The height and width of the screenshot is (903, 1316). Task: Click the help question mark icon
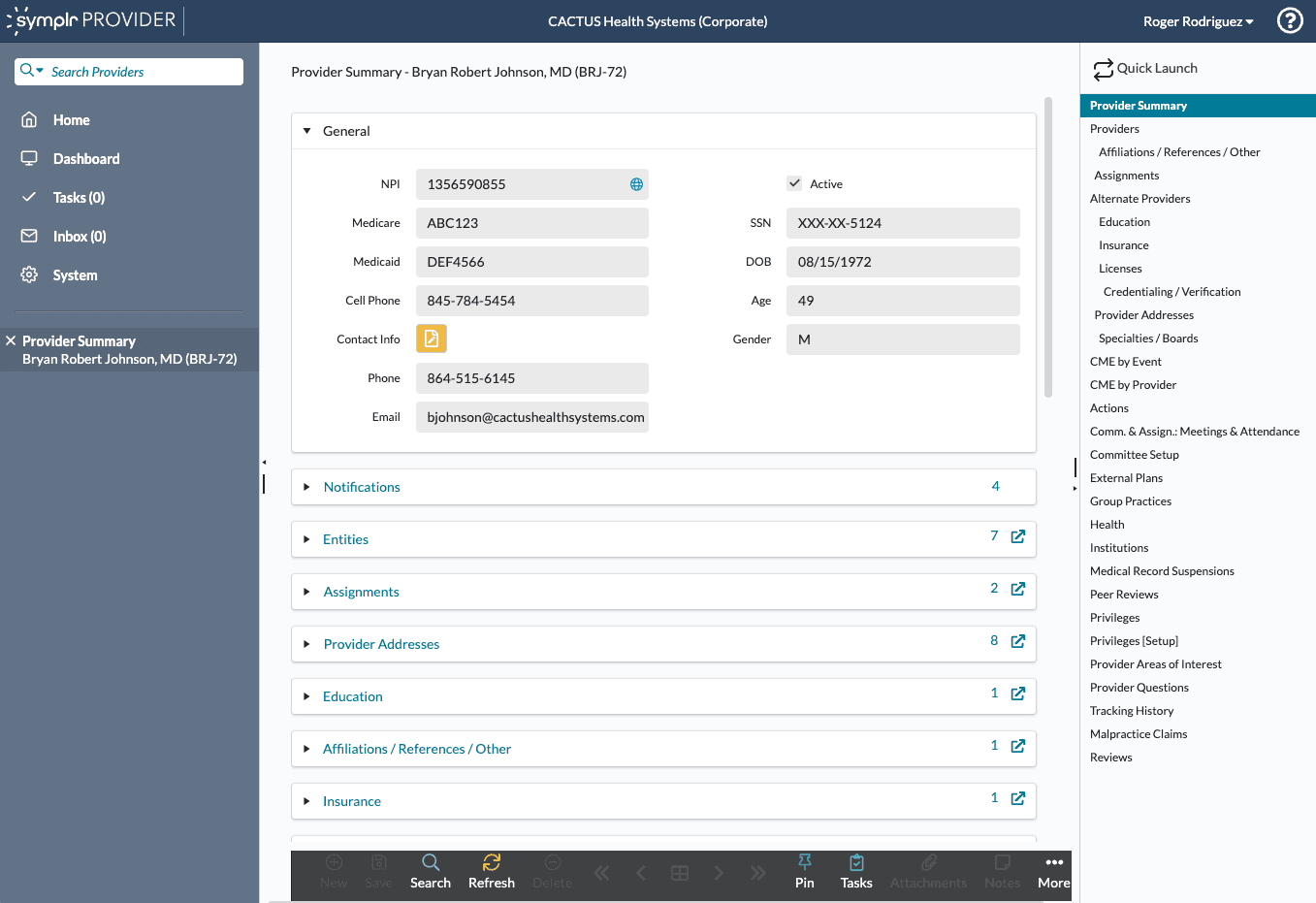coord(1290,20)
